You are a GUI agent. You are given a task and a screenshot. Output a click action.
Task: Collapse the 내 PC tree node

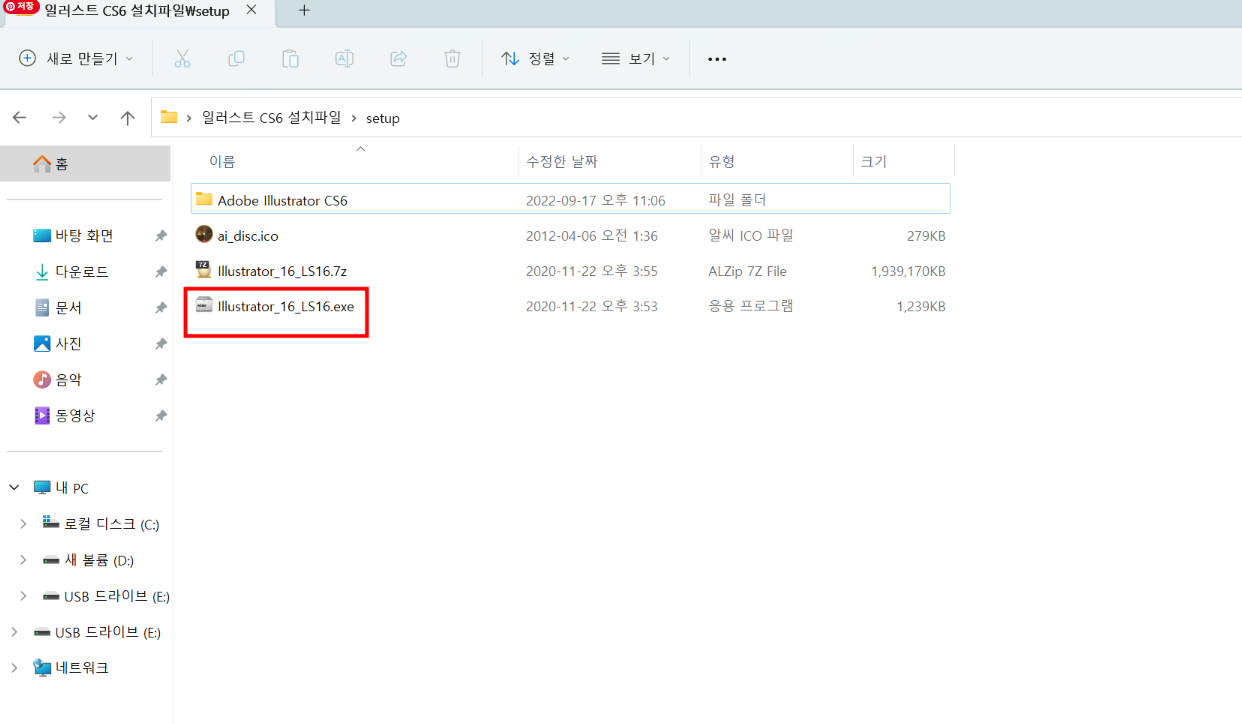coord(14,488)
